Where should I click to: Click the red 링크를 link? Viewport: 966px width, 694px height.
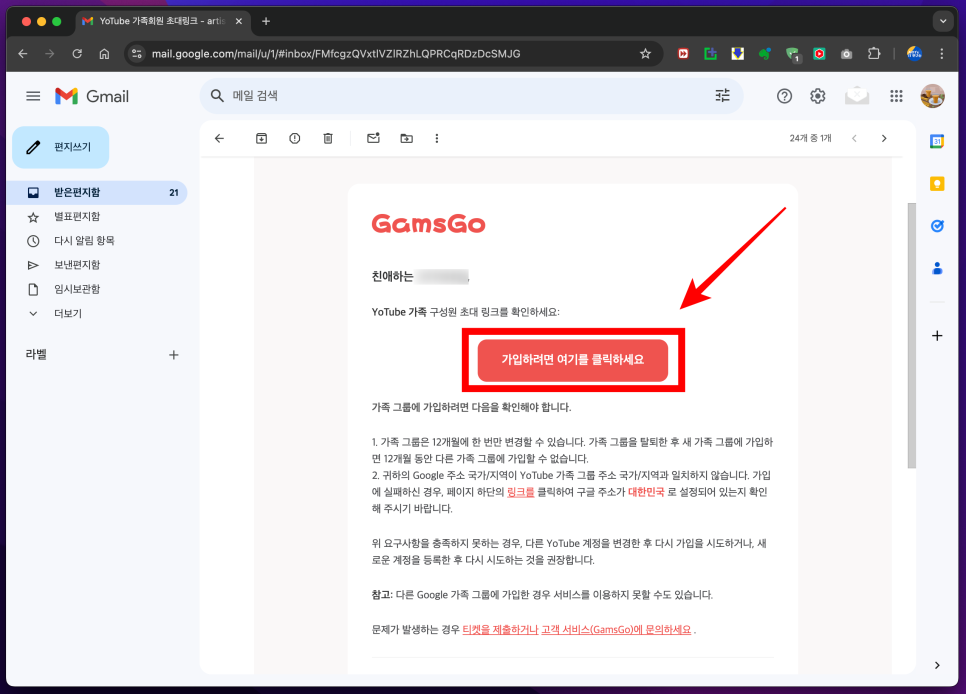520,492
